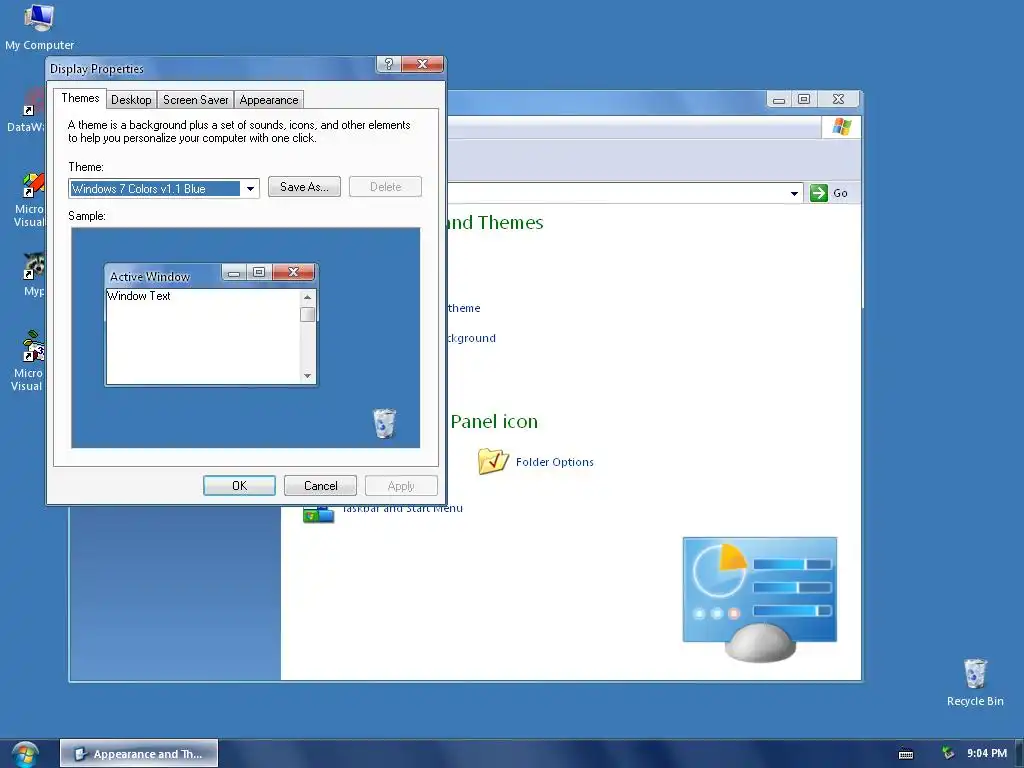
Task: Open the address bar dropdown arrow
Action: click(794, 193)
